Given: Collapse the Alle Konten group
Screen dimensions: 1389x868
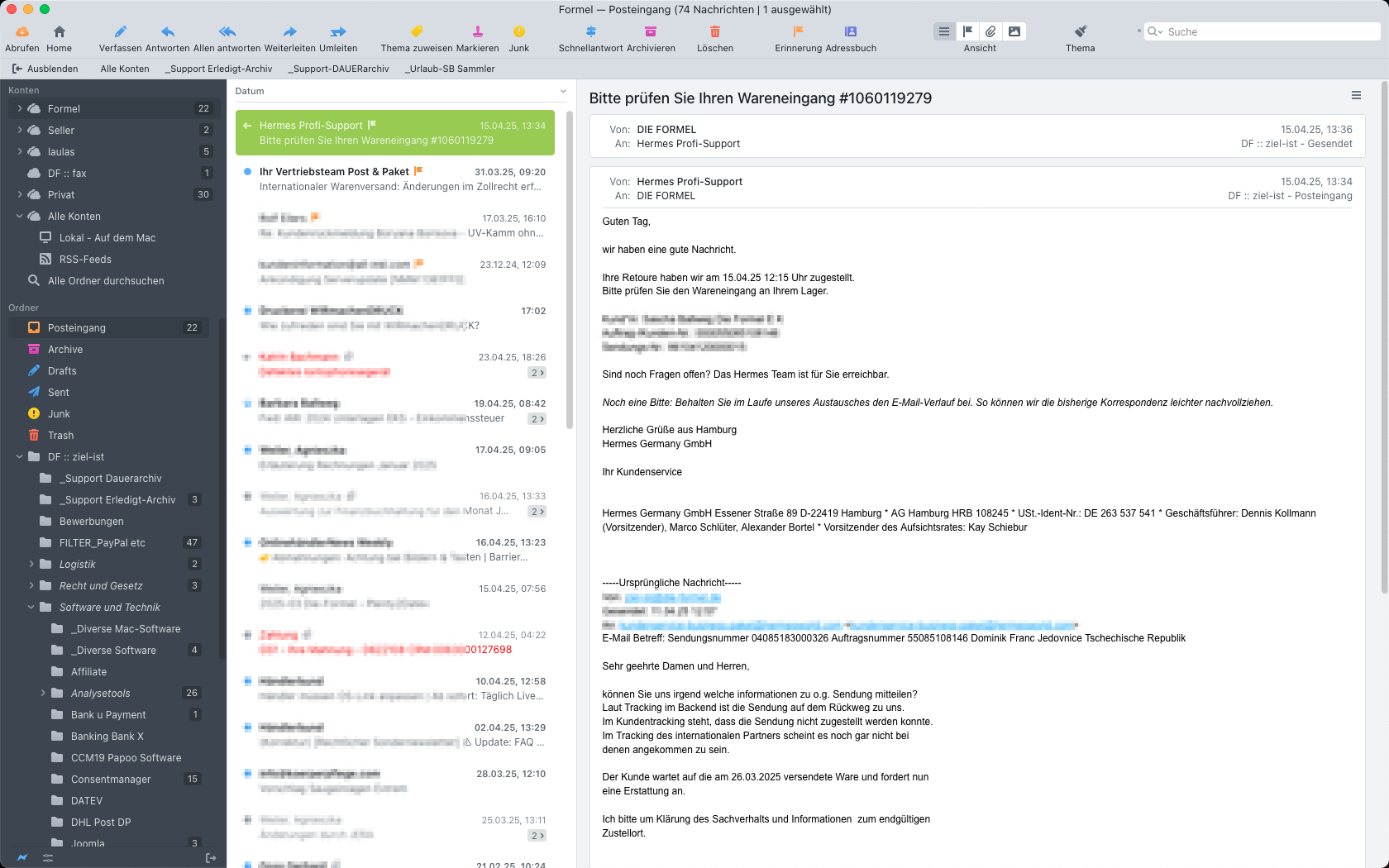Looking at the screenshot, I should tap(20, 216).
